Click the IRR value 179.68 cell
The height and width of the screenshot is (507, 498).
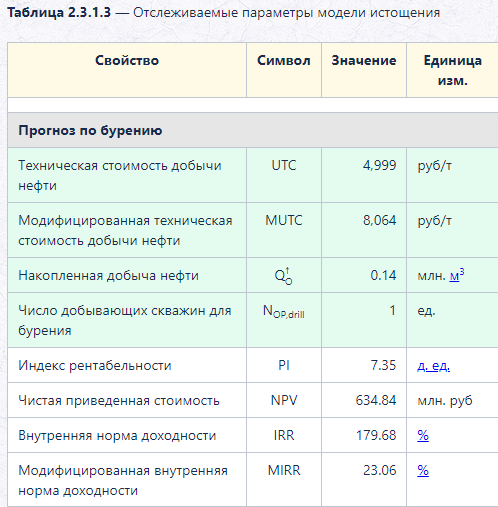click(364, 435)
